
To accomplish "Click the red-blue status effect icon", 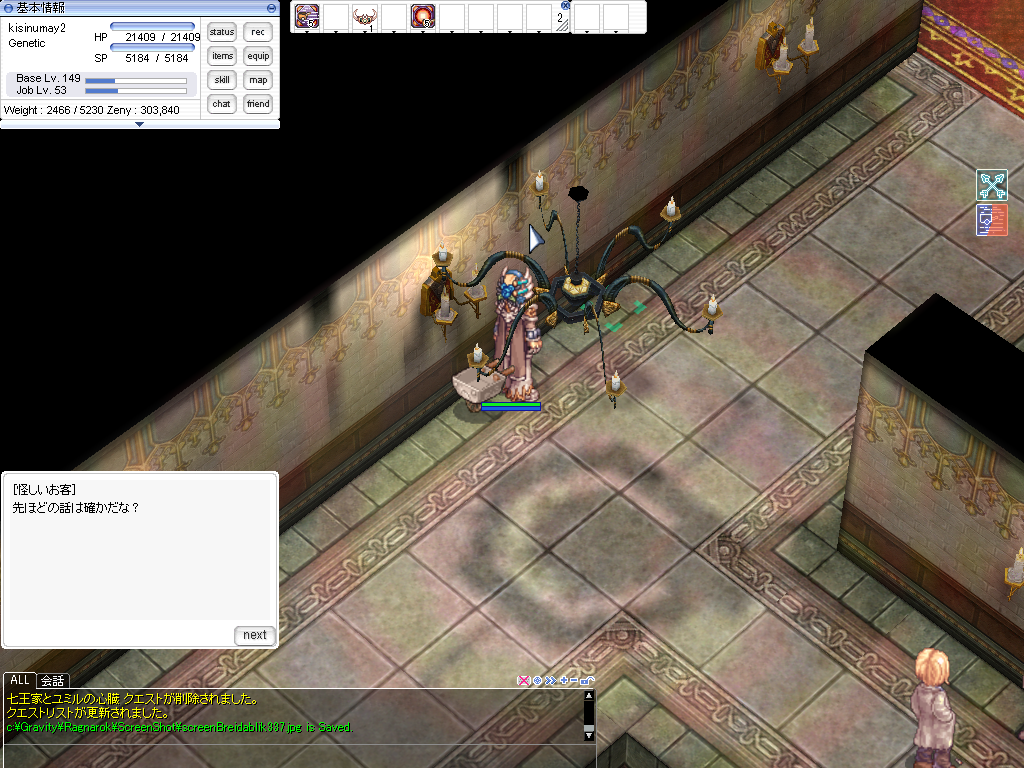I will (992, 219).
